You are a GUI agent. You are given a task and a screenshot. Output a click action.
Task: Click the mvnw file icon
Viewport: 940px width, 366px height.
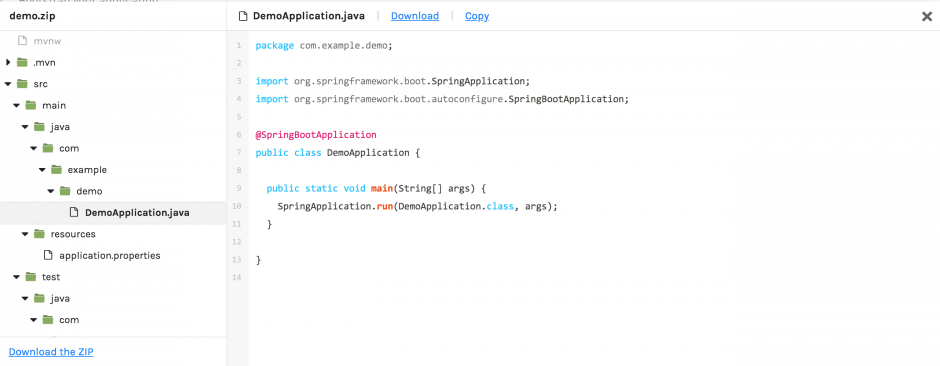click(x=22, y=41)
